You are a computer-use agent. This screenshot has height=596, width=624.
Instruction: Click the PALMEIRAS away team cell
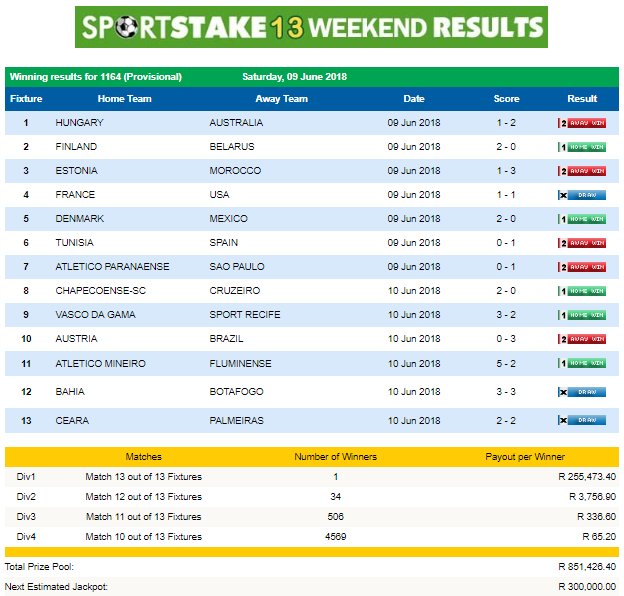click(236, 421)
